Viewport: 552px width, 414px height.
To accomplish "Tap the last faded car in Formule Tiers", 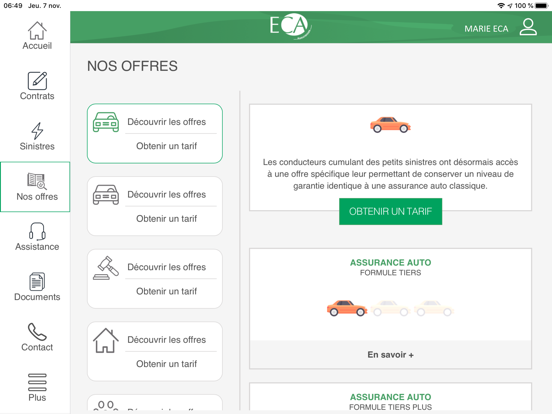I will click(434, 308).
